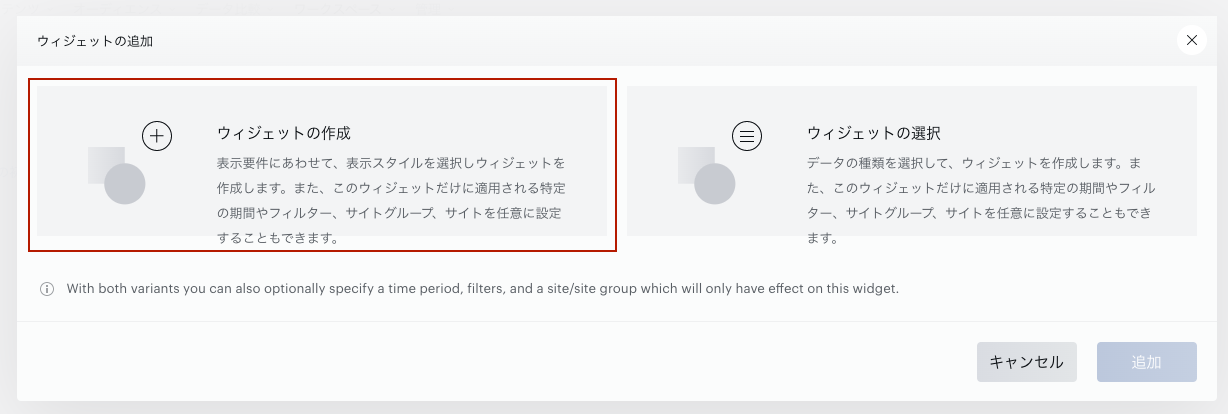Select the ウィジェットの選択 card
The width and height of the screenshot is (1228, 414).
pos(912,161)
